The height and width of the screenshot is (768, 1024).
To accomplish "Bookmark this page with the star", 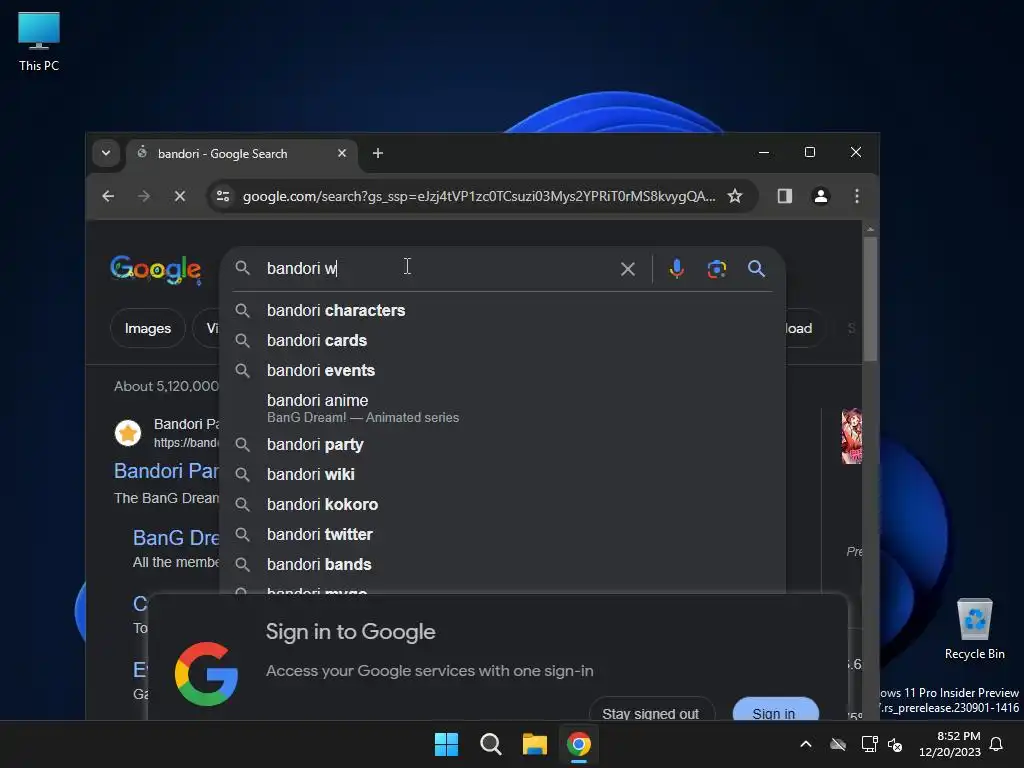I will pyautogui.click(x=735, y=196).
